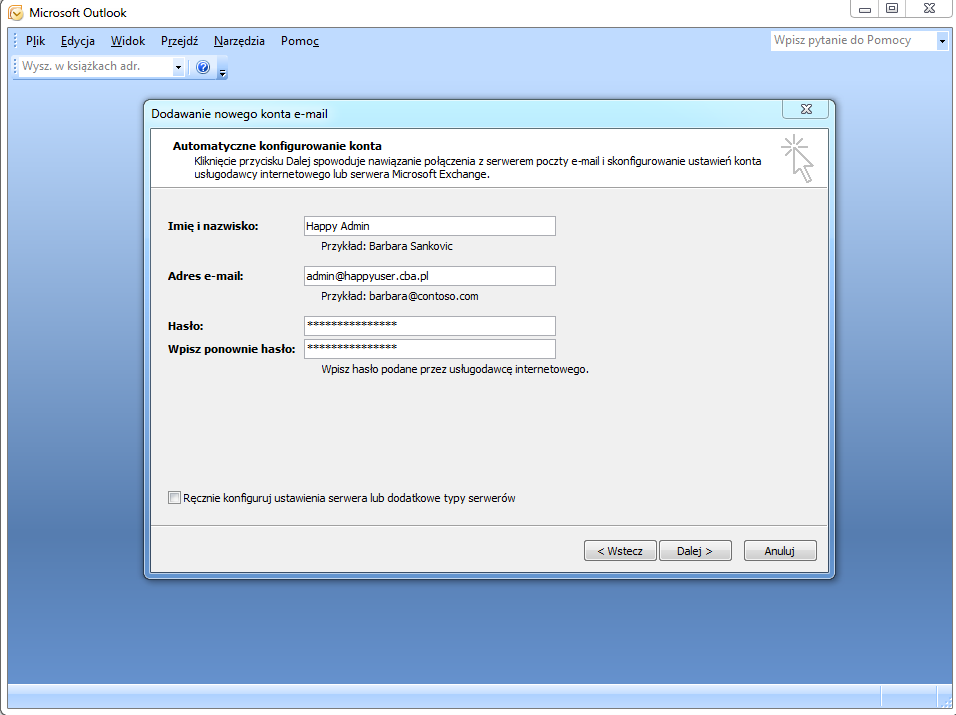Click the Wpisz hasło podane przez usługodawcę text
Viewport: 956px width, 715px height.
pos(455,369)
